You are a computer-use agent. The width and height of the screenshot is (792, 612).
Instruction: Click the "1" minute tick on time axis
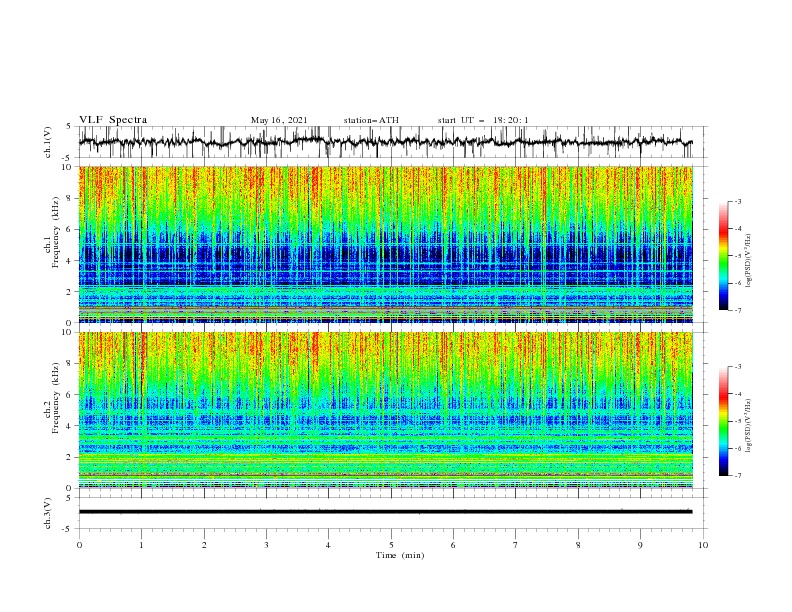[141, 545]
